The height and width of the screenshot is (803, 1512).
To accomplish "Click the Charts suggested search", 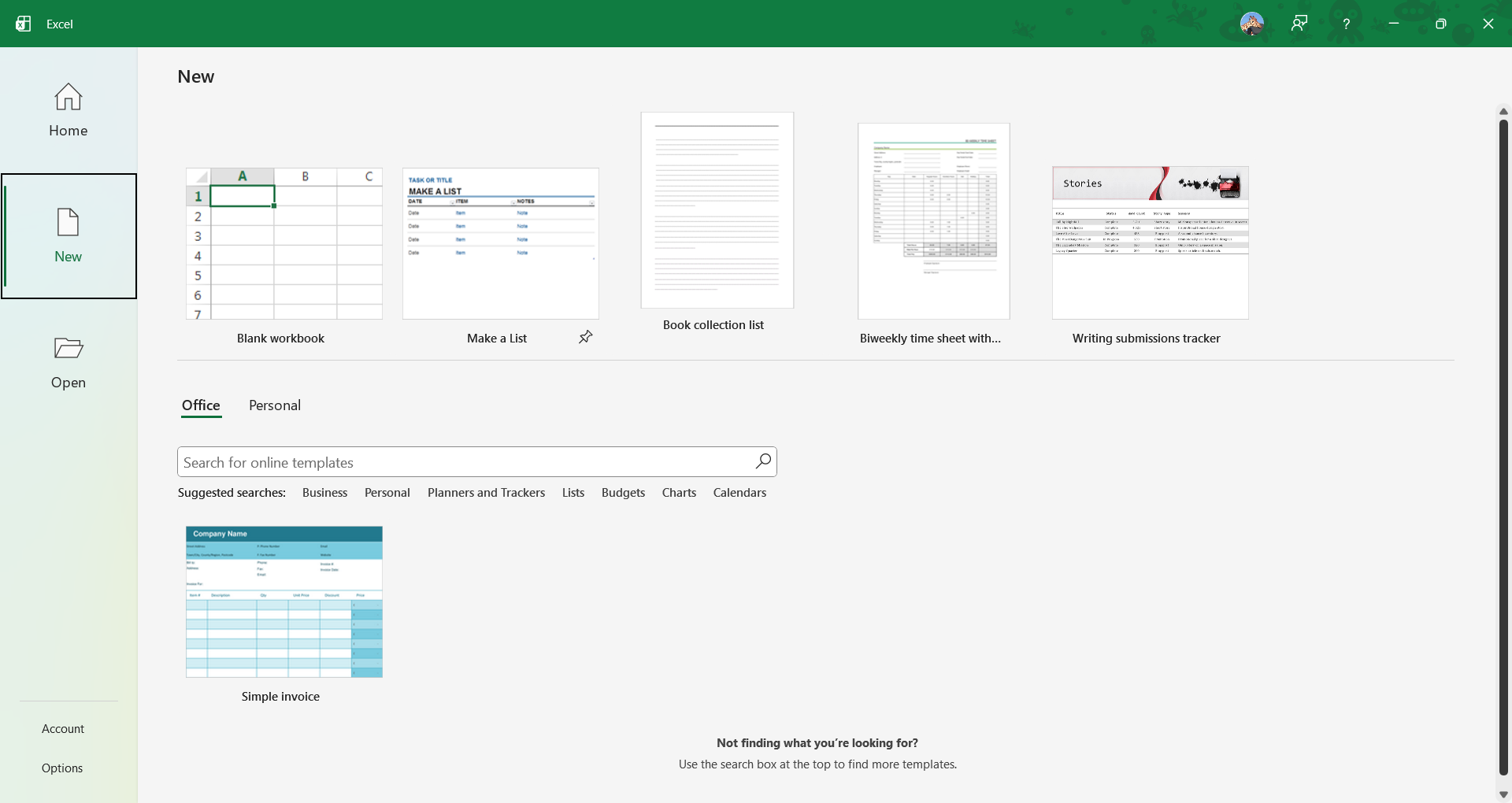I will point(679,493).
